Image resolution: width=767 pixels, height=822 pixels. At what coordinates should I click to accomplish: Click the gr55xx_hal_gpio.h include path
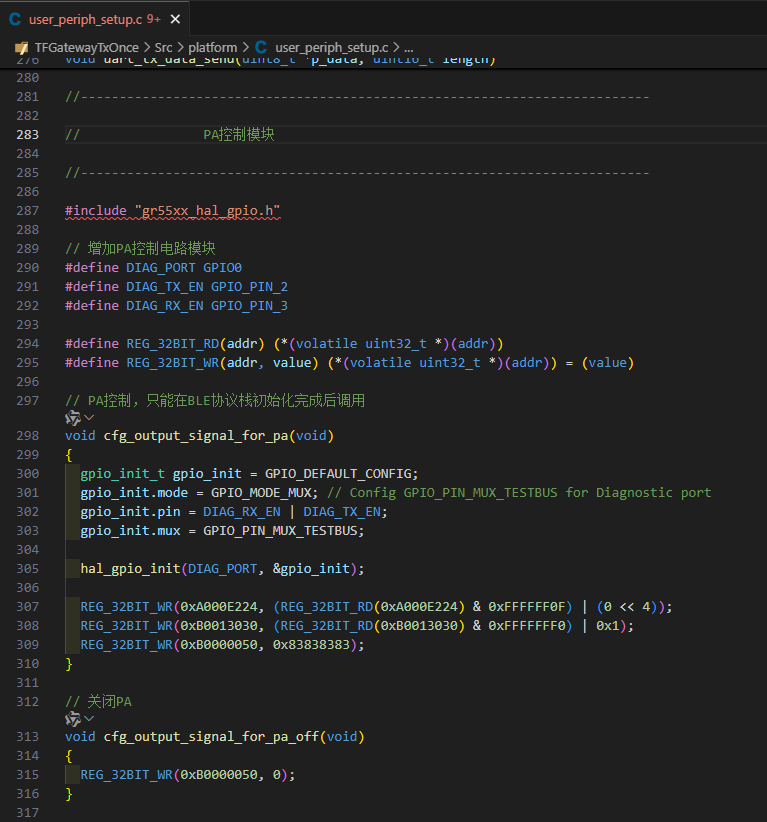pos(207,211)
